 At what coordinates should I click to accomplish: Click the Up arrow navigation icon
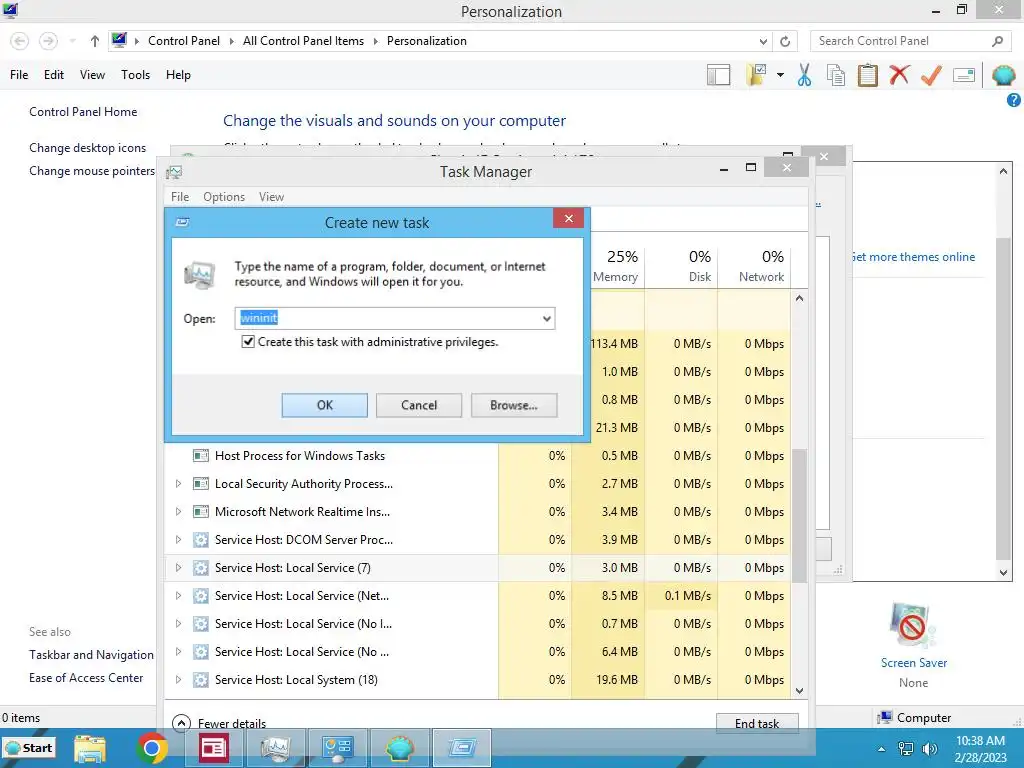95,41
